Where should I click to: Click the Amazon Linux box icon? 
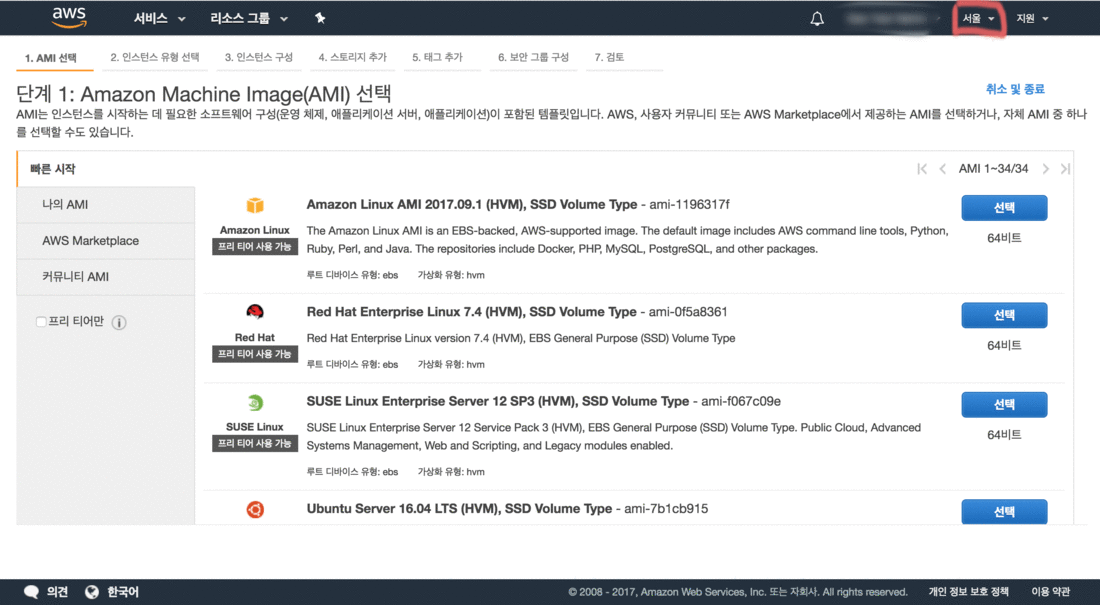pyautogui.click(x=255, y=205)
